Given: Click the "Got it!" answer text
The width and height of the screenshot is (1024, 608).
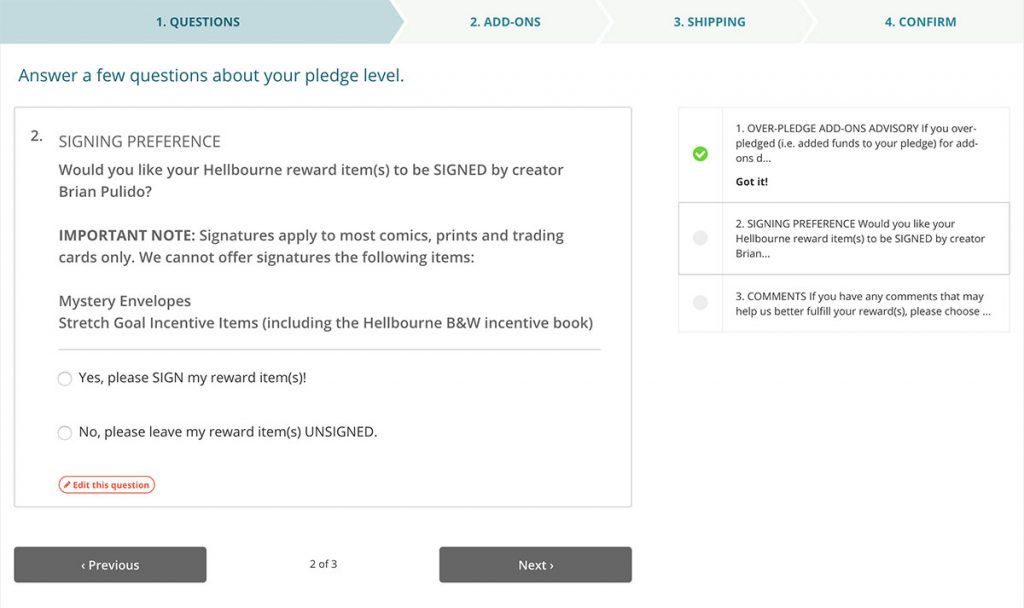Looking at the screenshot, I should (x=751, y=182).
